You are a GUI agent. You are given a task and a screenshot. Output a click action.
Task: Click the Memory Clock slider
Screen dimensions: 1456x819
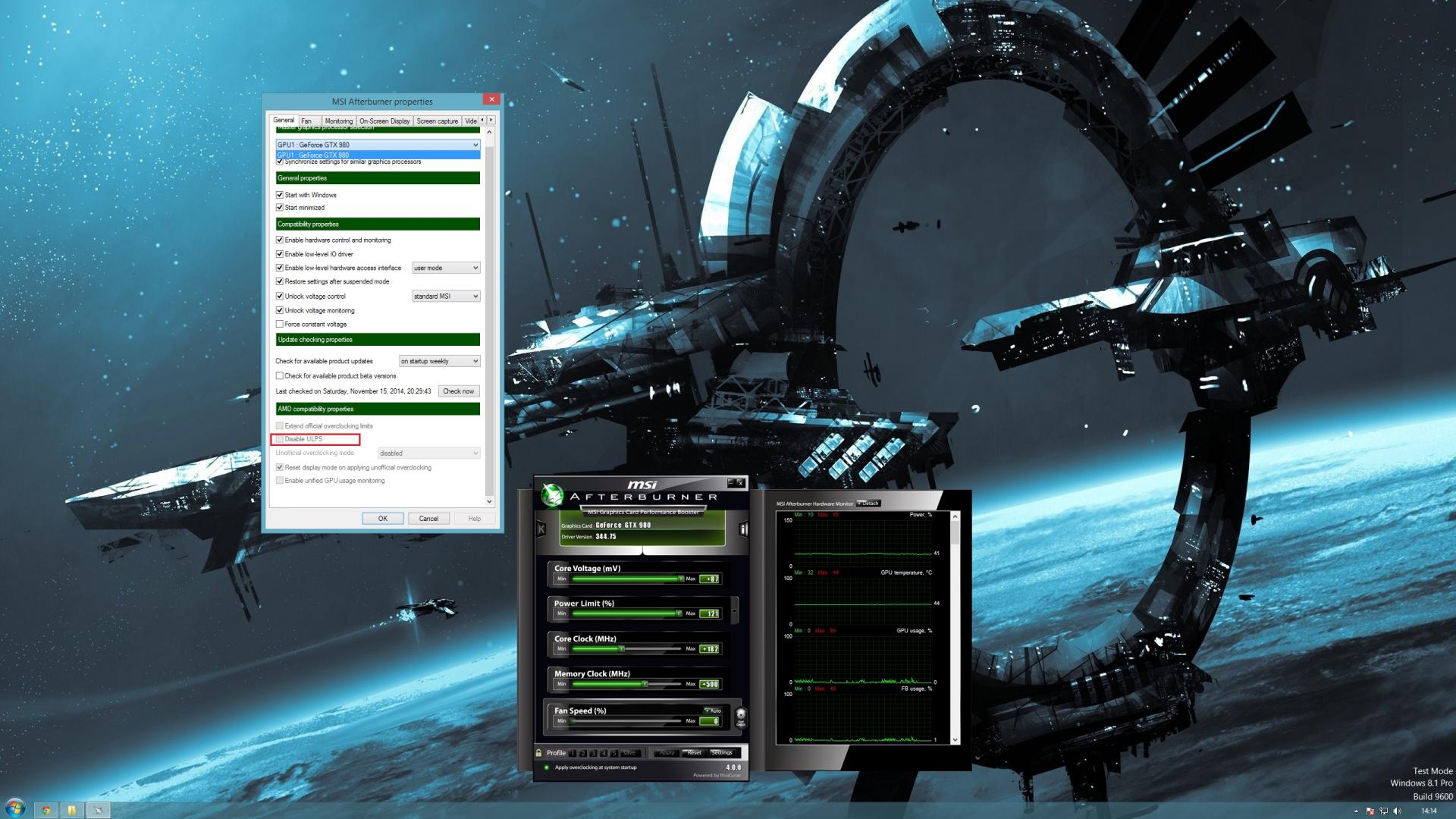click(627, 684)
